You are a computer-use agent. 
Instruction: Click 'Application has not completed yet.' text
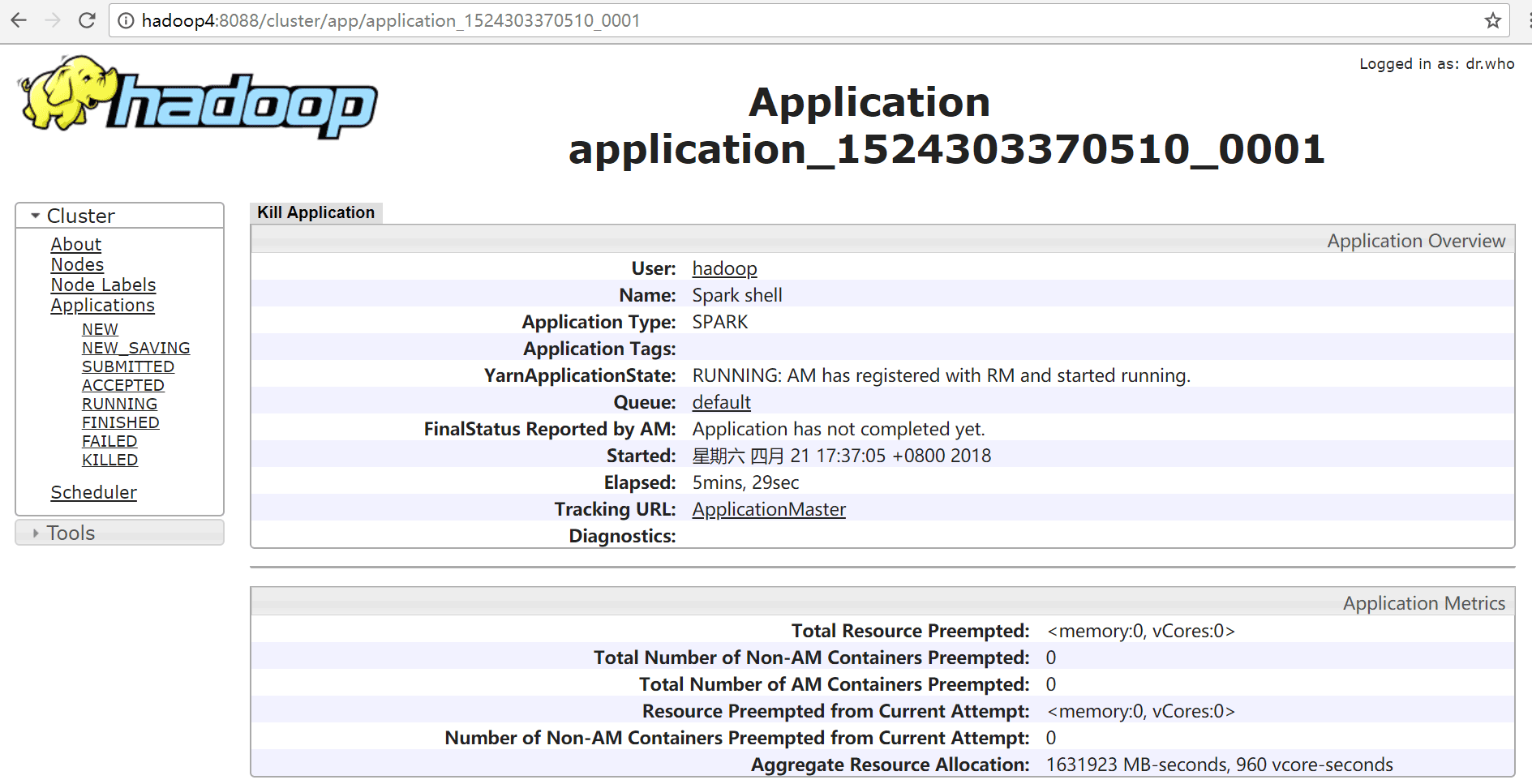coord(839,429)
